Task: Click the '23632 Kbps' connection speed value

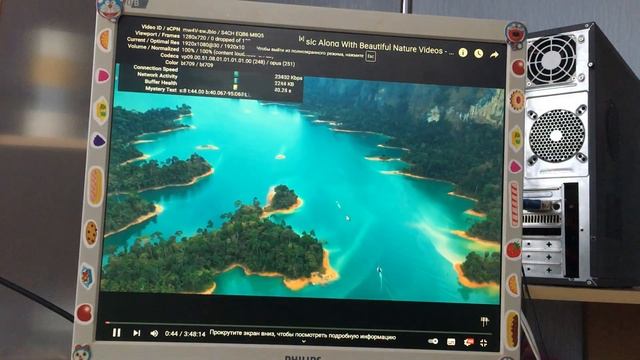Action: point(288,77)
